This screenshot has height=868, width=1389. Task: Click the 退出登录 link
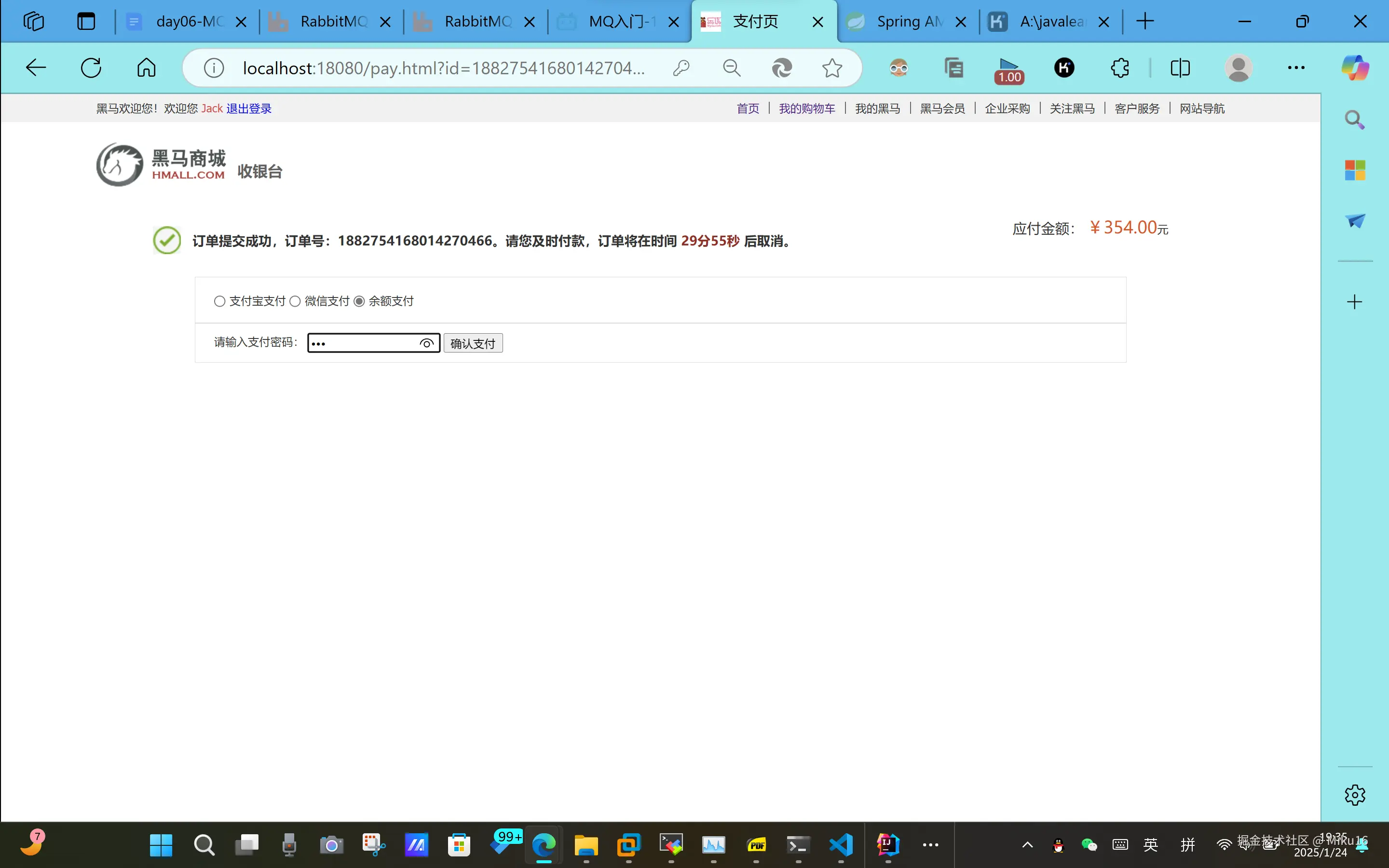pos(248,108)
